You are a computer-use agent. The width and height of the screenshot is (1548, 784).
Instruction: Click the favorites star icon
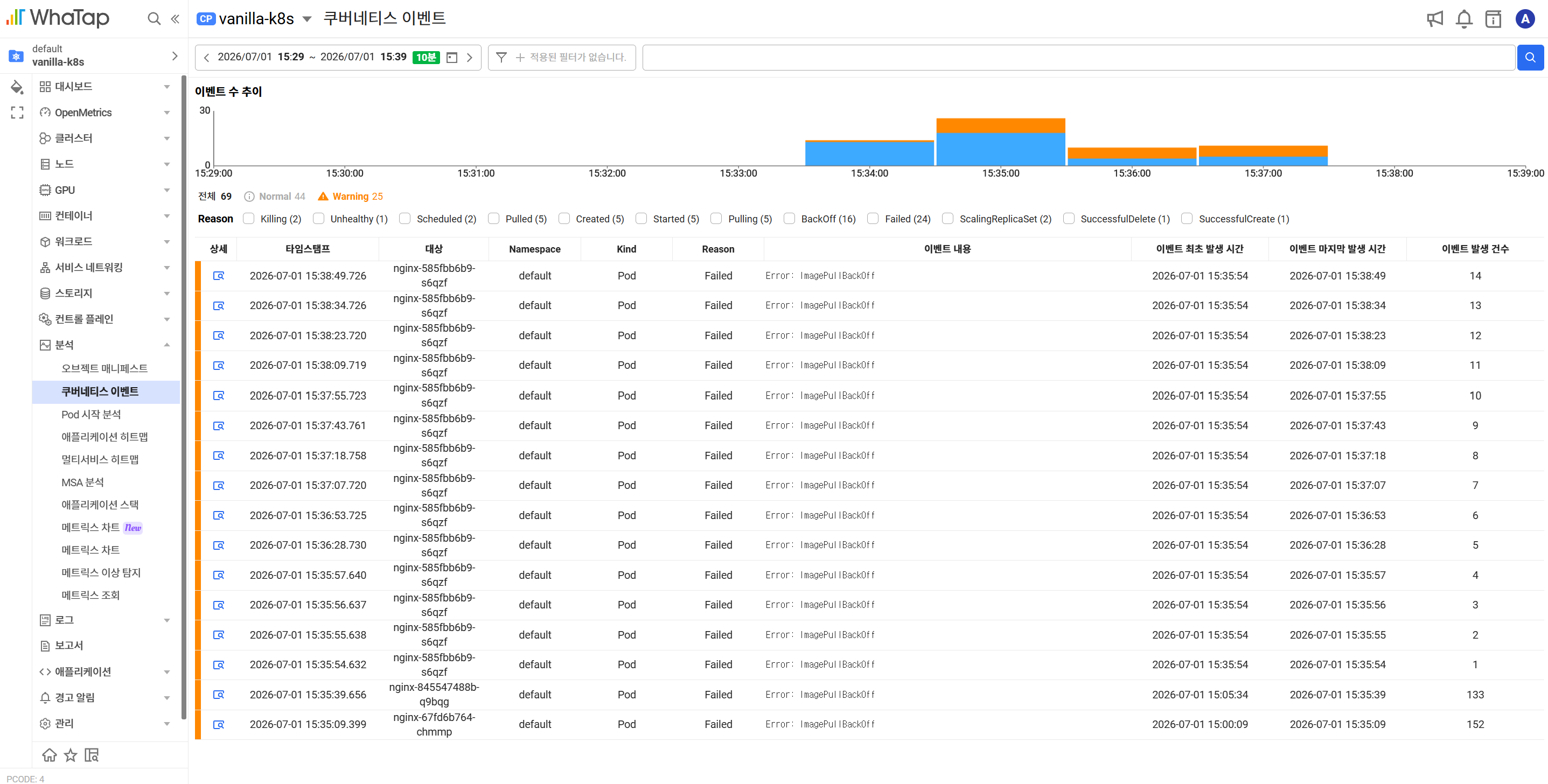71,754
